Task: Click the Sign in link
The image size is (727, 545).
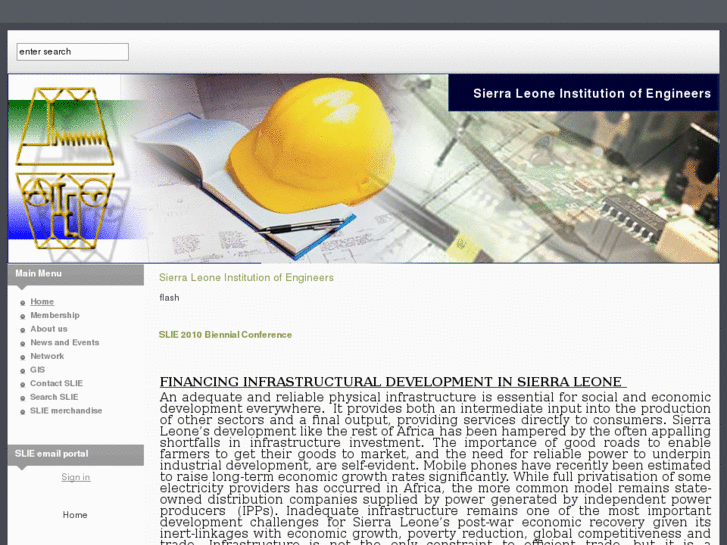Action: tap(76, 477)
